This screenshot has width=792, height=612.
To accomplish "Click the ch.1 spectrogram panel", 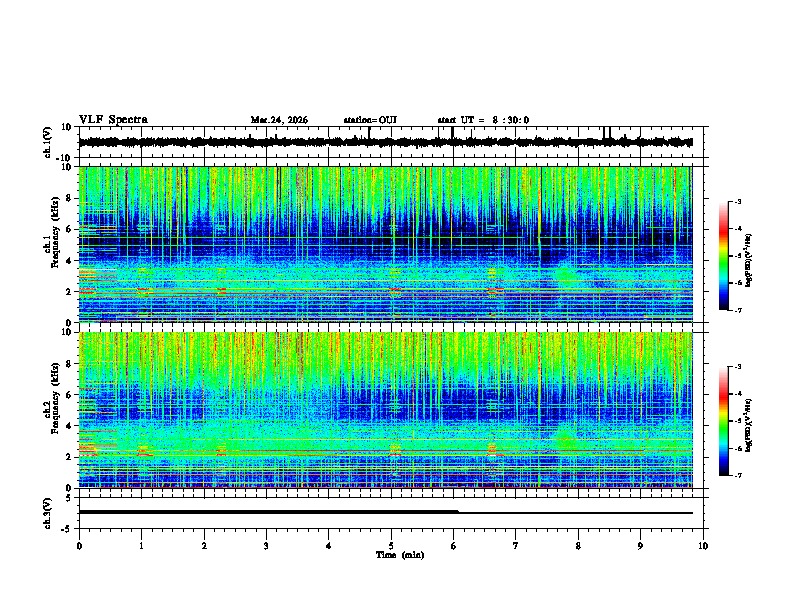I will pos(385,244).
